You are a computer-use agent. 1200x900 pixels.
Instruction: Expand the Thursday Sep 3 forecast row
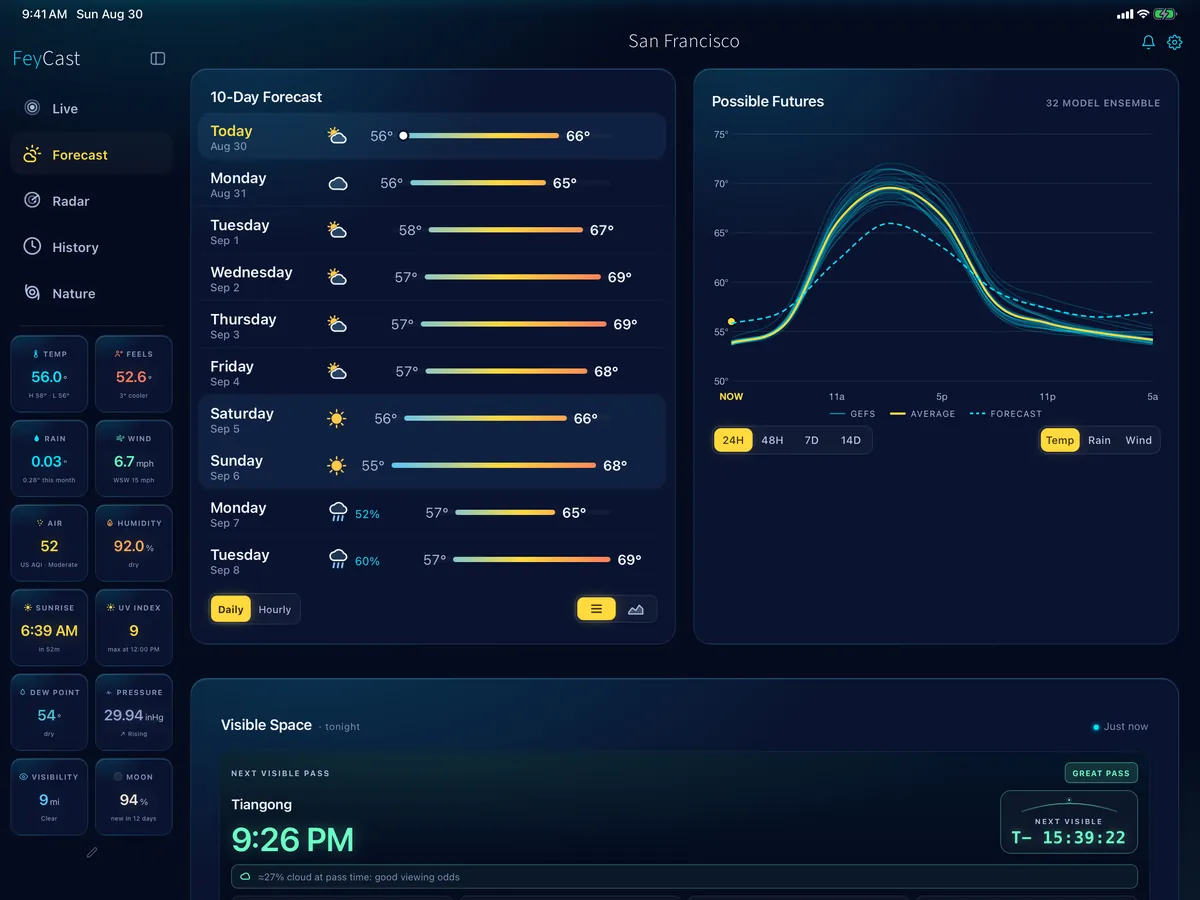pos(432,324)
